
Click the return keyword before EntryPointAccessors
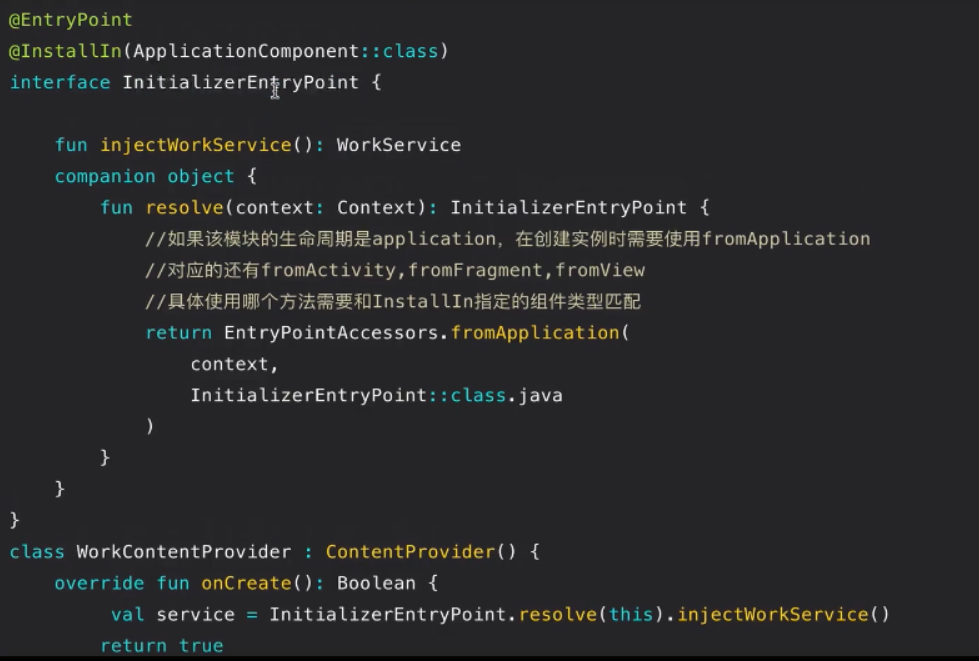point(179,333)
